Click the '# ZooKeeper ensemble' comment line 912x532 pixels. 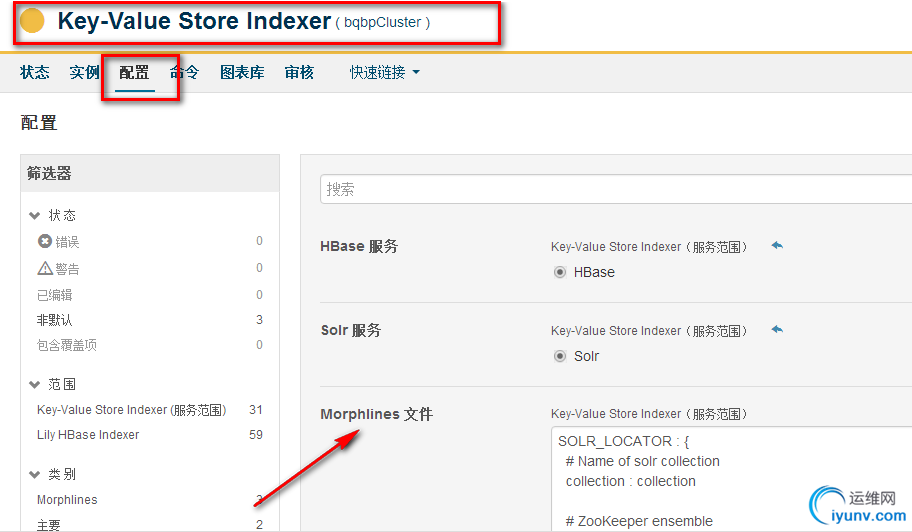tap(639, 521)
